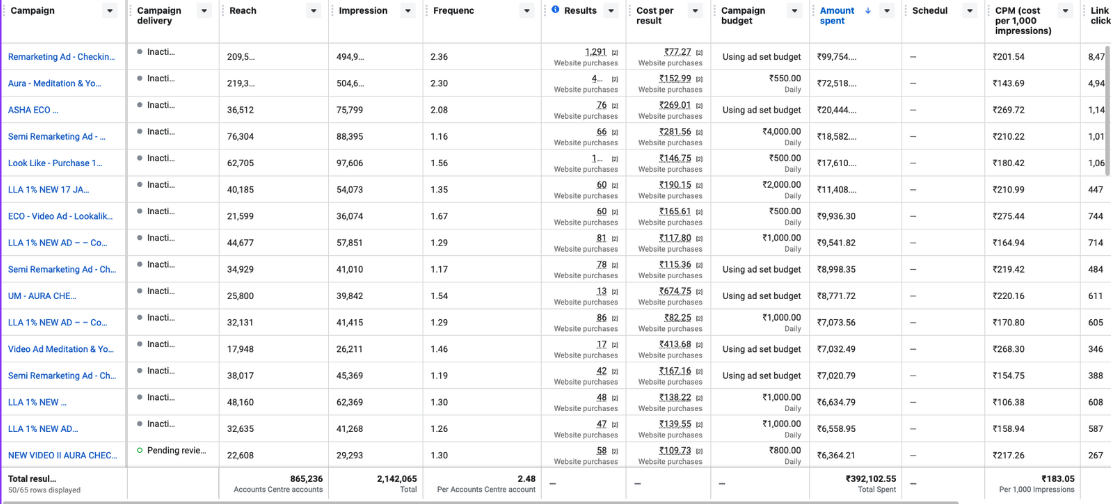Click the green Pending review status dot
The image size is (1111, 504).
click(x=140, y=450)
